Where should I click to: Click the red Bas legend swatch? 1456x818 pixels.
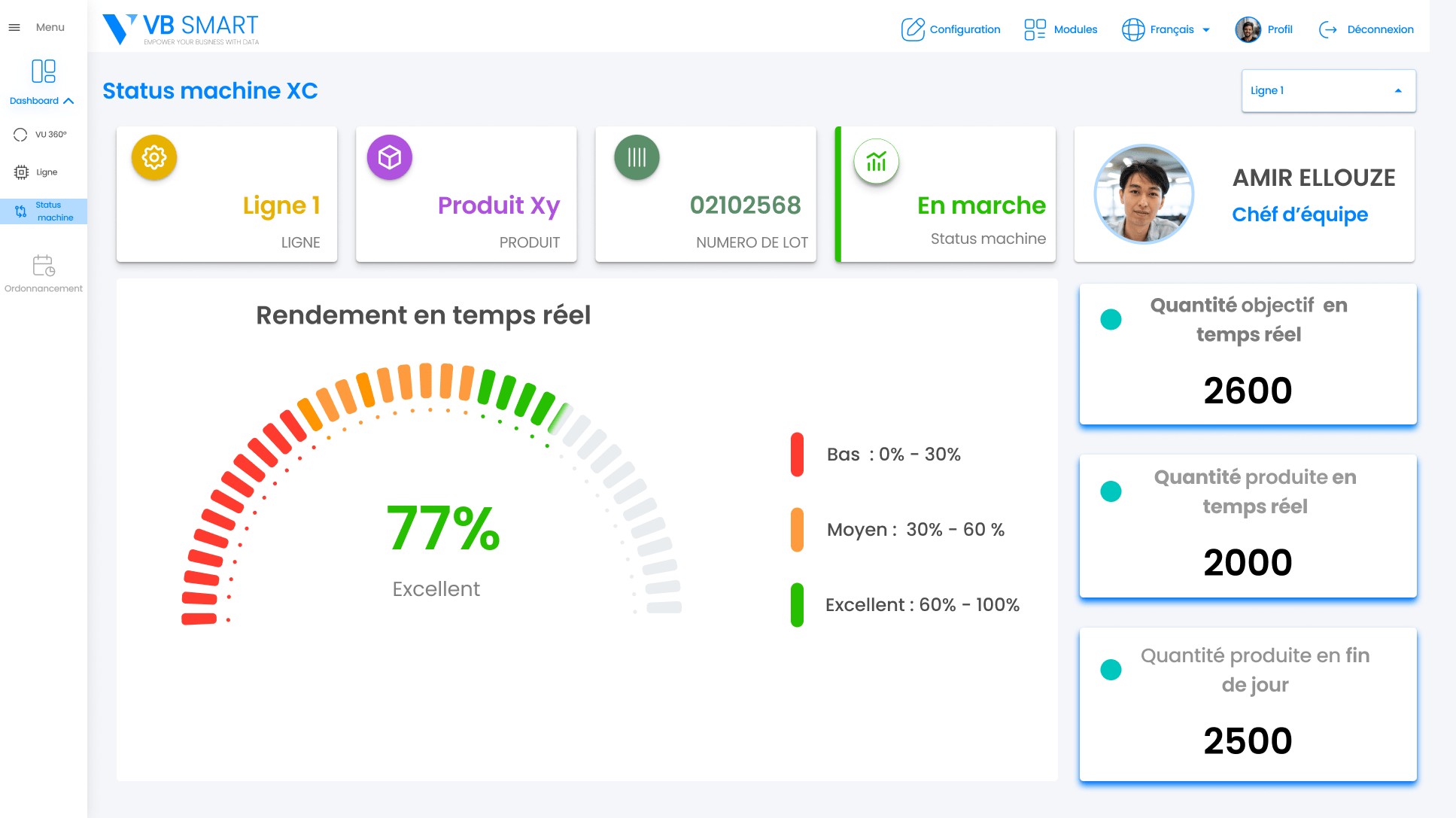pos(797,455)
